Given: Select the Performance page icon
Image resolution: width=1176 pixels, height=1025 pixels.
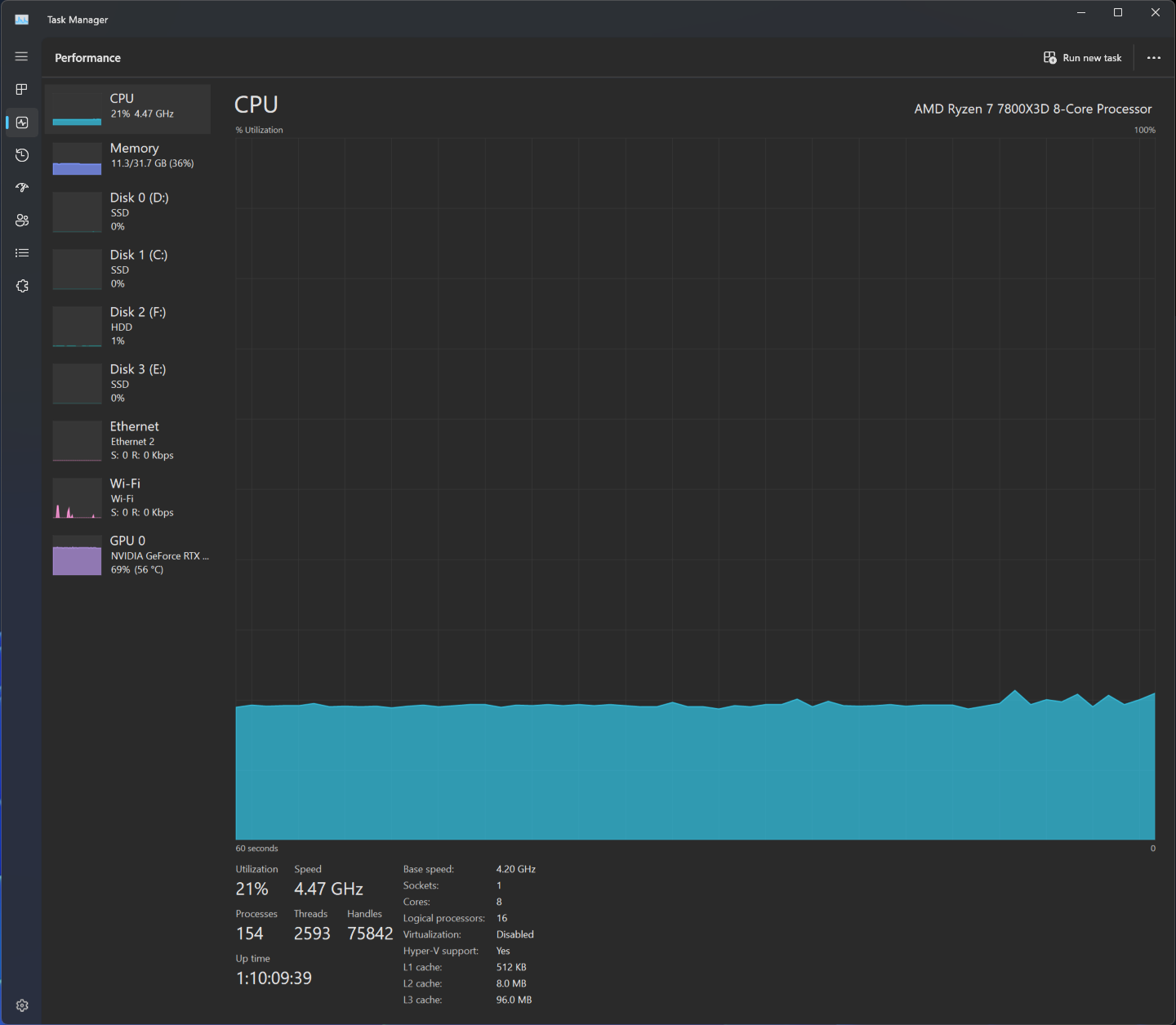Looking at the screenshot, I should click(x=22, y=123).
